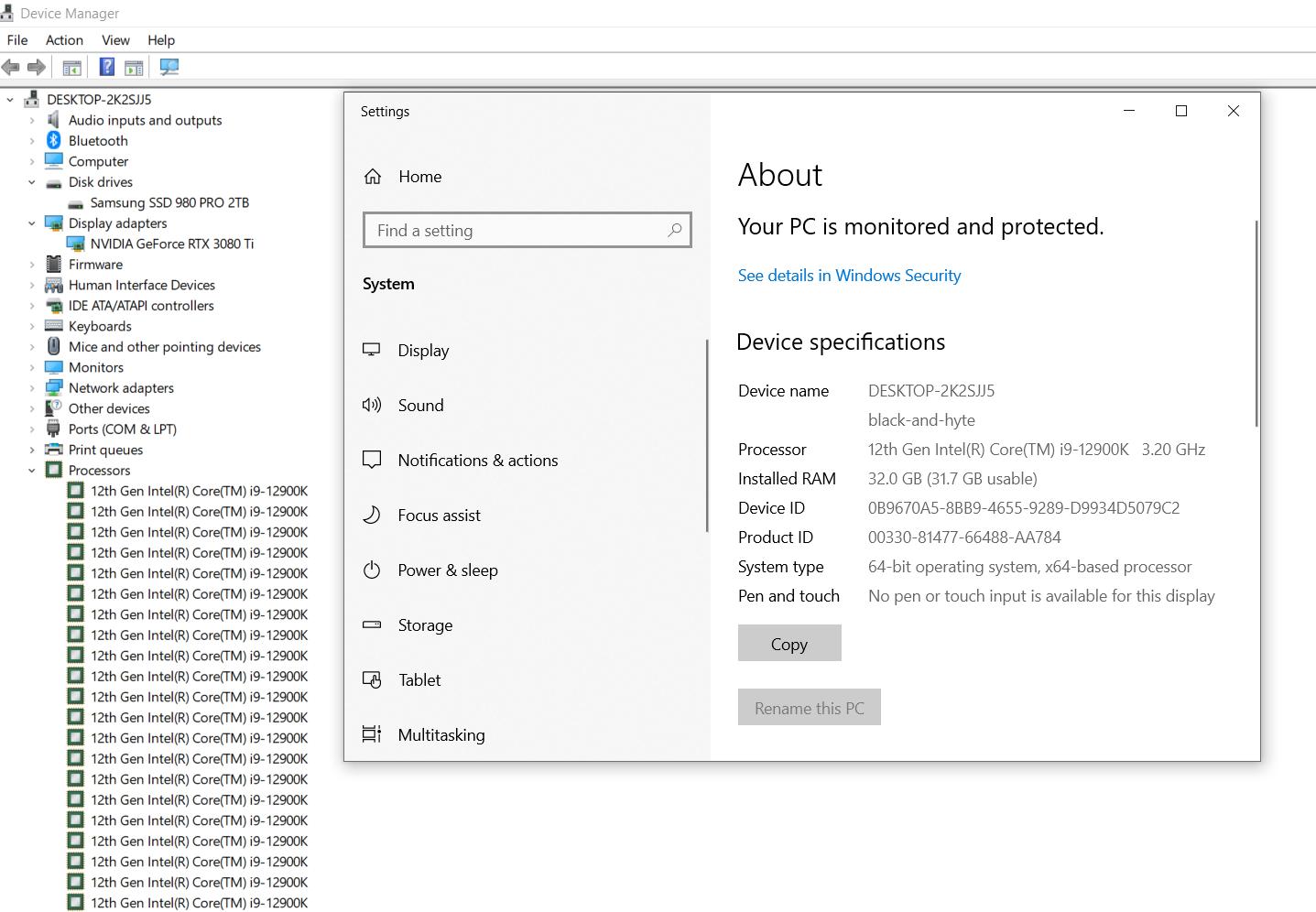
Task: Expand the Bluetooth device category
Action: tap(31, 141)
